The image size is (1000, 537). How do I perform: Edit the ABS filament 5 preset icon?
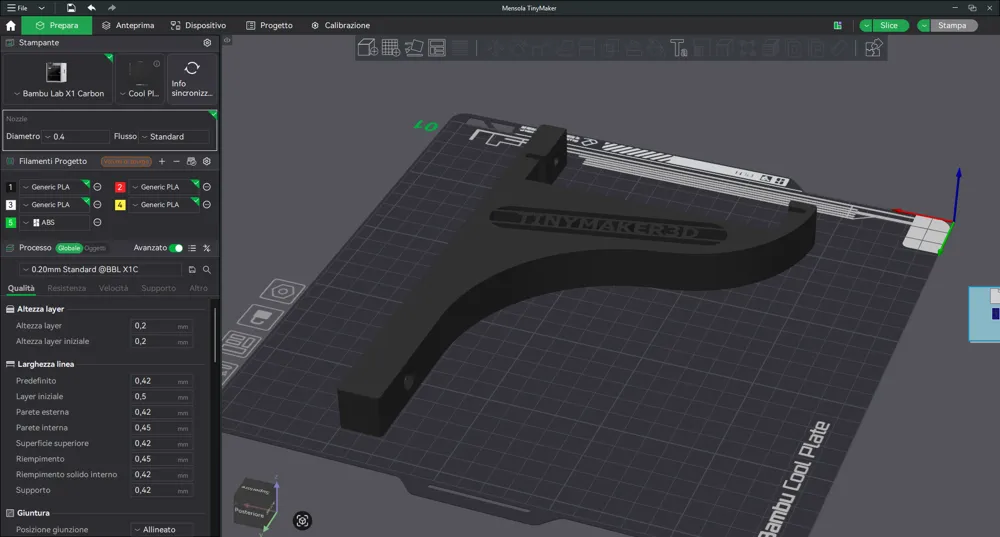point(98,223)
